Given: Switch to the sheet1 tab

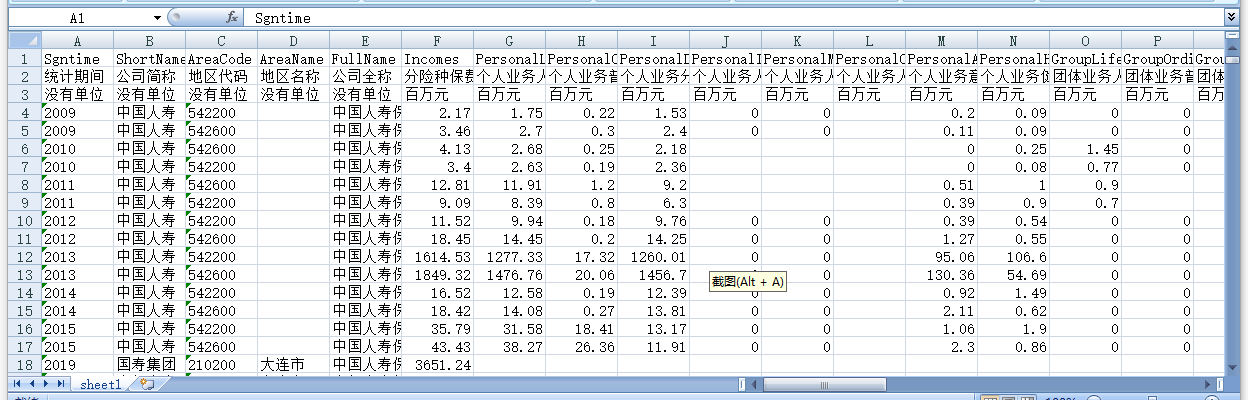Looking at the screenshot, I should click(101, 384).
